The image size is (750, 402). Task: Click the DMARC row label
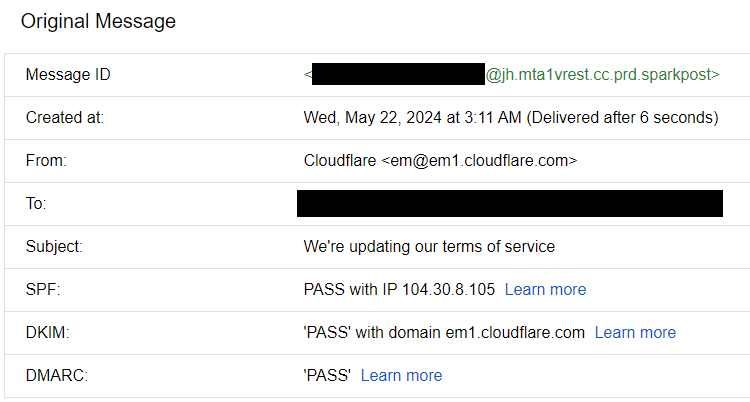tap(57, 376)
